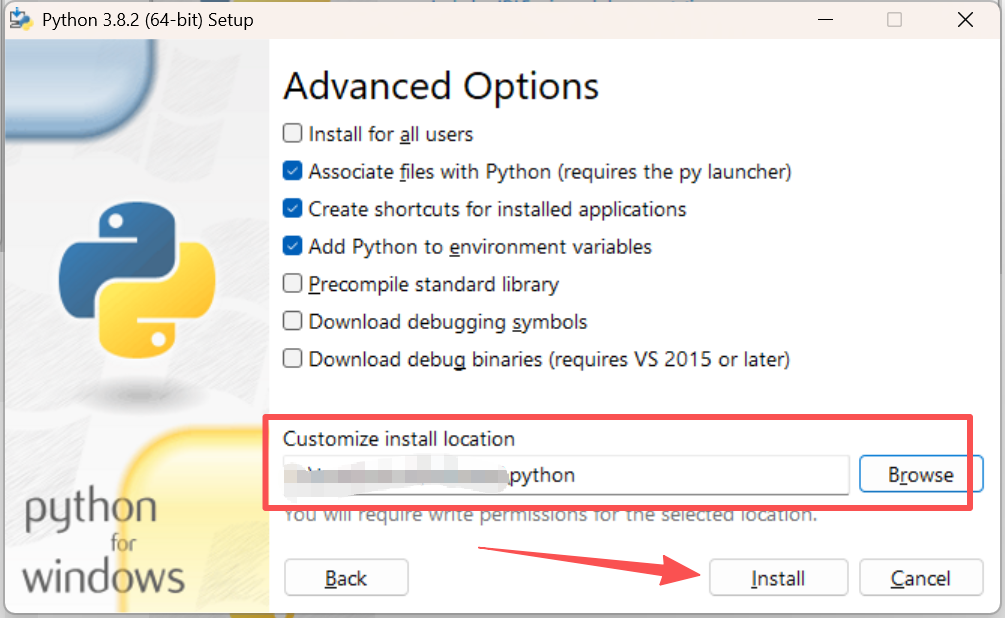Click the Python 3.8.2 (64-bit) Setup title

[148, 20]
